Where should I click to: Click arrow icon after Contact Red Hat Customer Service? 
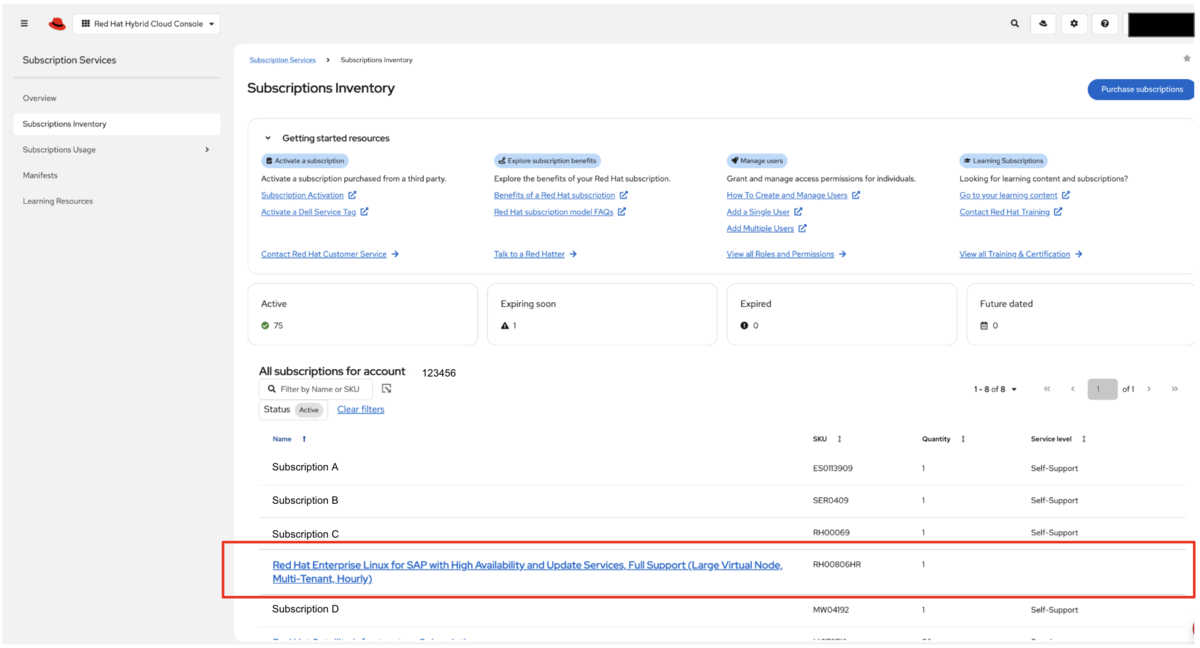pyautogui.click(x=395, y=254)
